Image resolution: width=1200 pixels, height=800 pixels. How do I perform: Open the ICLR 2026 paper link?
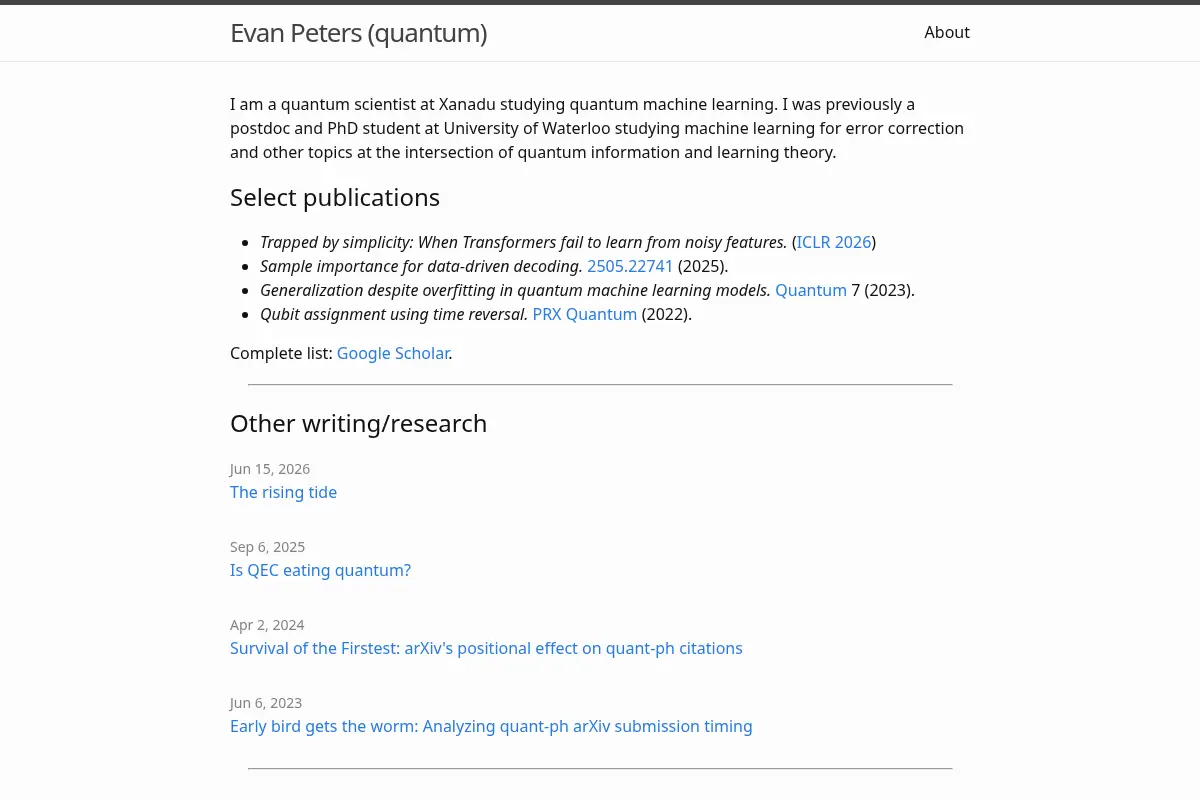click(x=834, y=242)
